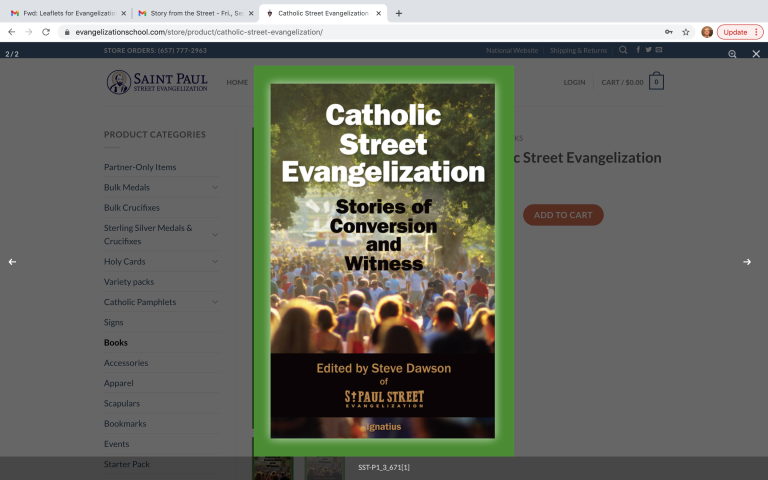Open Accessories category
The width and height of the screenshot is (768, 480).
(x=126, y=363)
